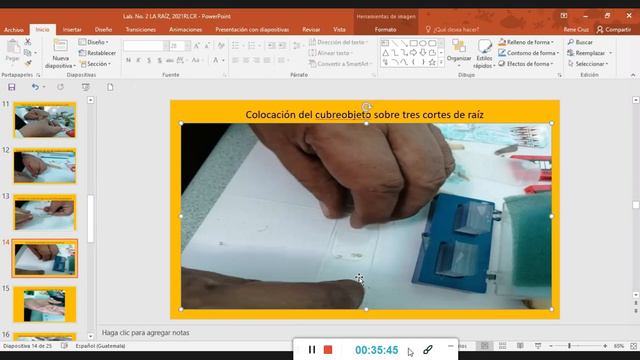
Task: Click the Compartir button
Action: [x=613, y=29]
